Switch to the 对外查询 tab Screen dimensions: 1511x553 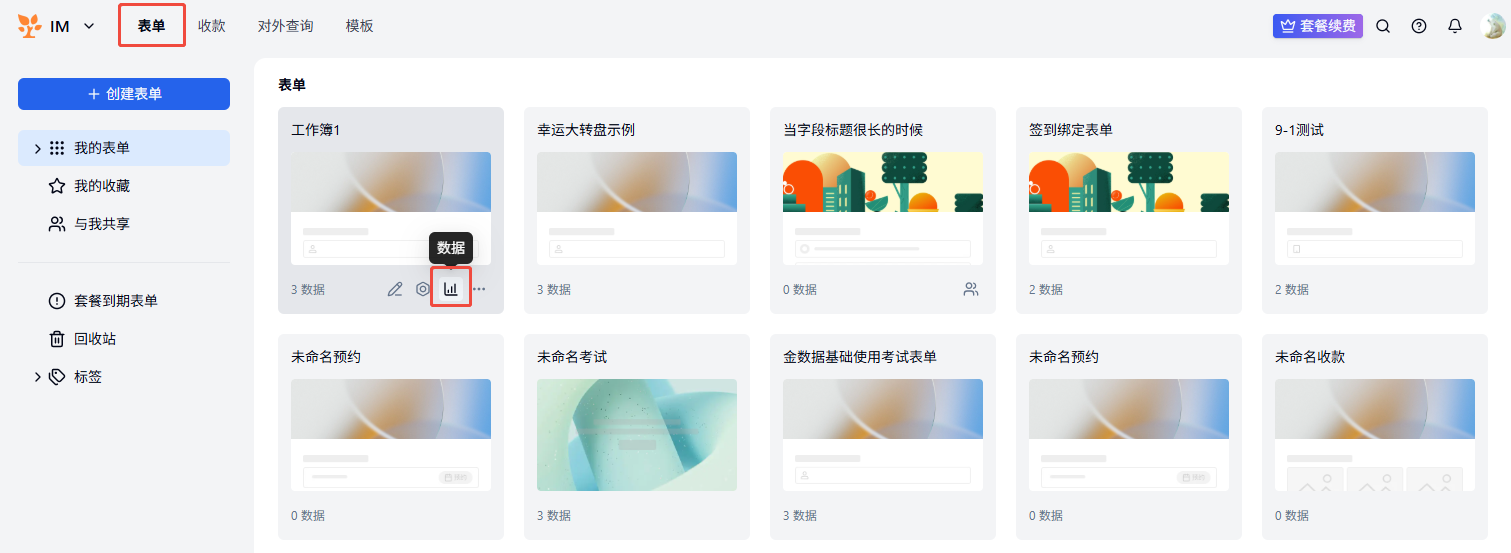(x=285, y=26)
